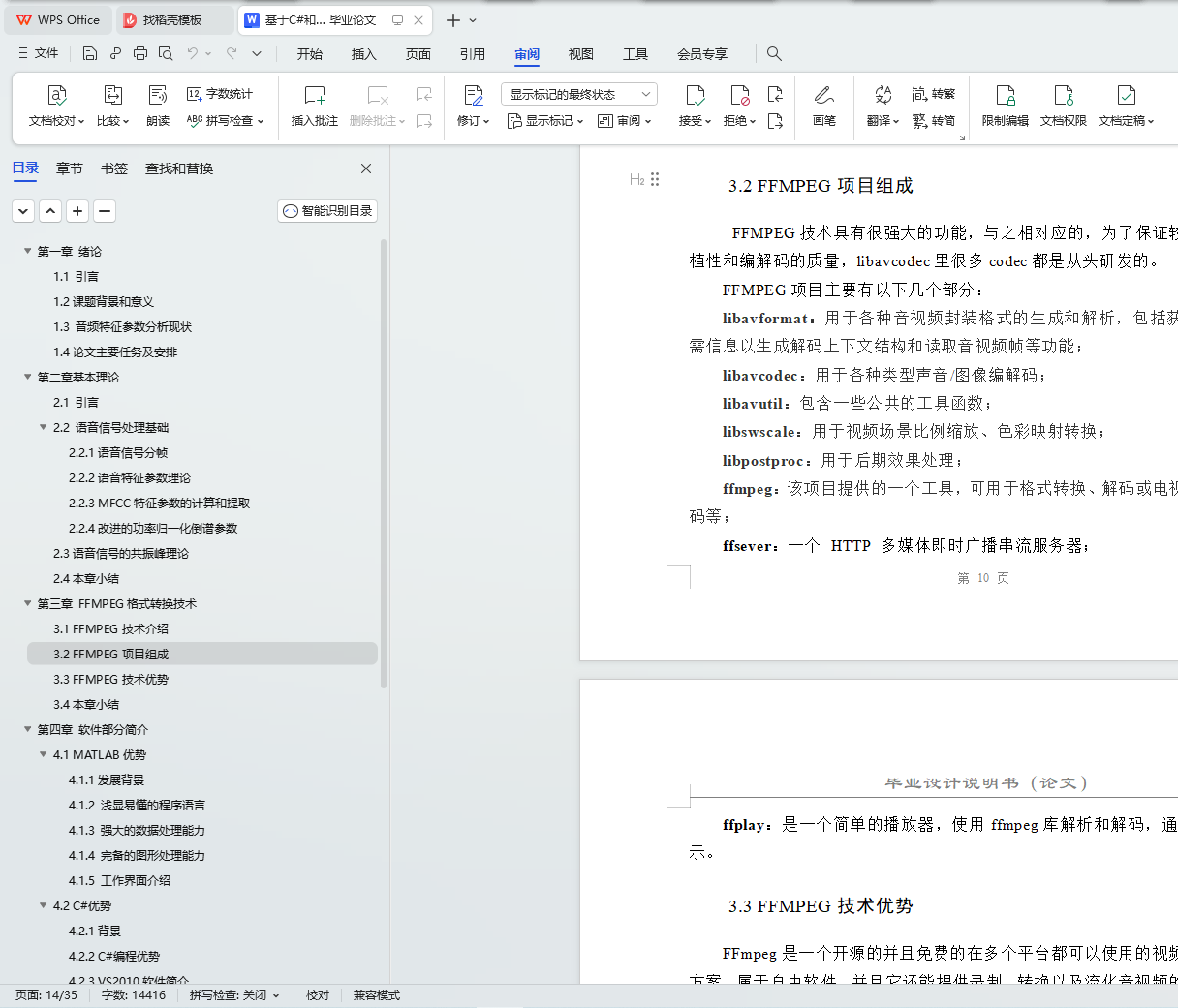Click 兼容模式 in the status bar
The height and width of the screenshot is (1008, 1178).
click(377, 995)
